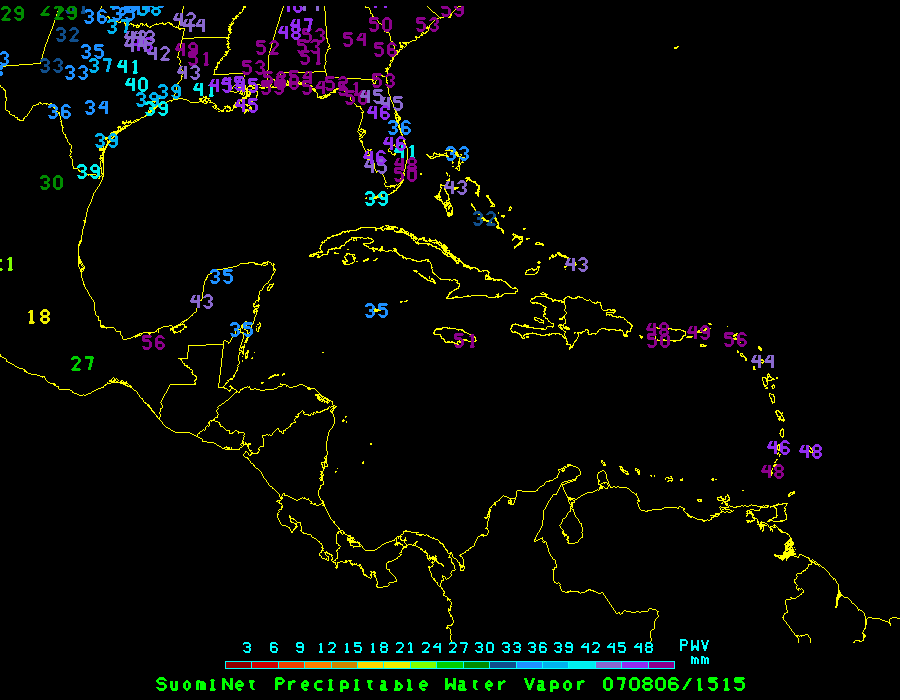Click the 35 reading in the Caribbean Sea
Viewport: 900px width, 700px height.
(376, 311)
